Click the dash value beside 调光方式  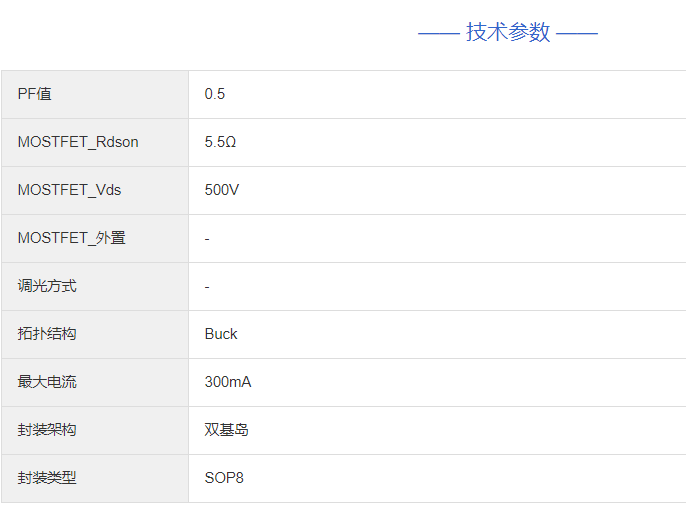[207, 286]
